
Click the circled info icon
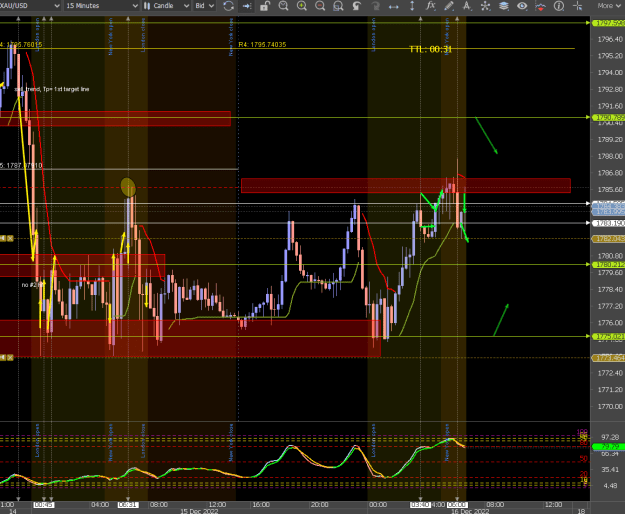(559, 6)
